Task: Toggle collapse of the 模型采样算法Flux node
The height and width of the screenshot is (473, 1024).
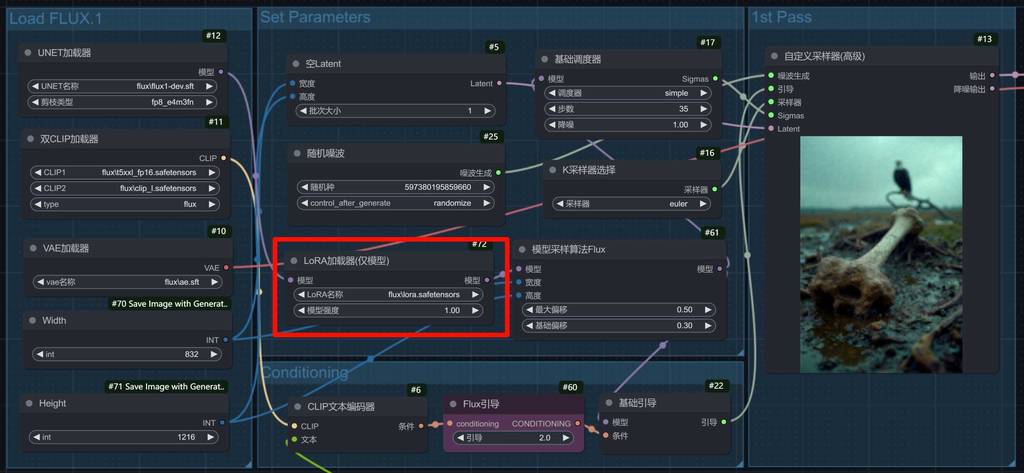Action: point(520,249)
